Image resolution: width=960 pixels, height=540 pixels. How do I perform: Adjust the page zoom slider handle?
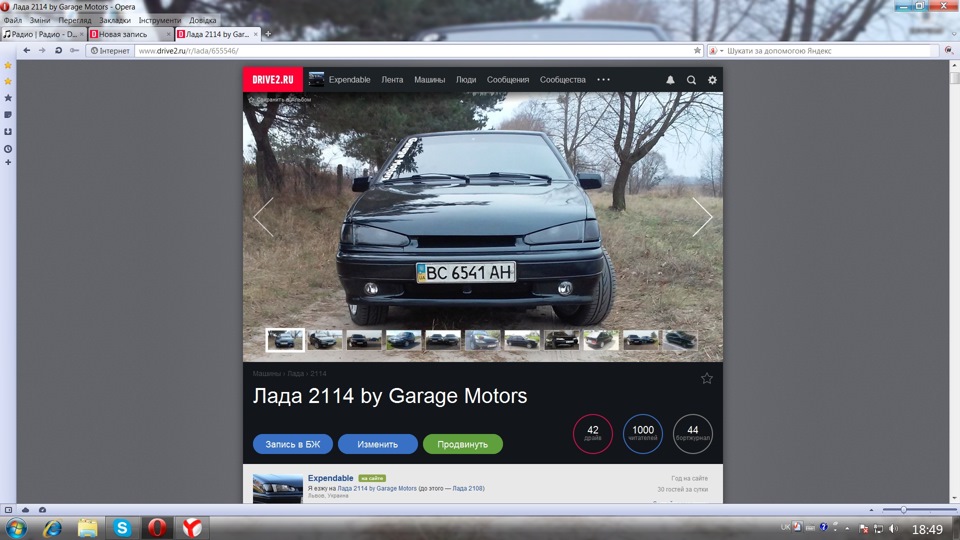tap(904, 509)
